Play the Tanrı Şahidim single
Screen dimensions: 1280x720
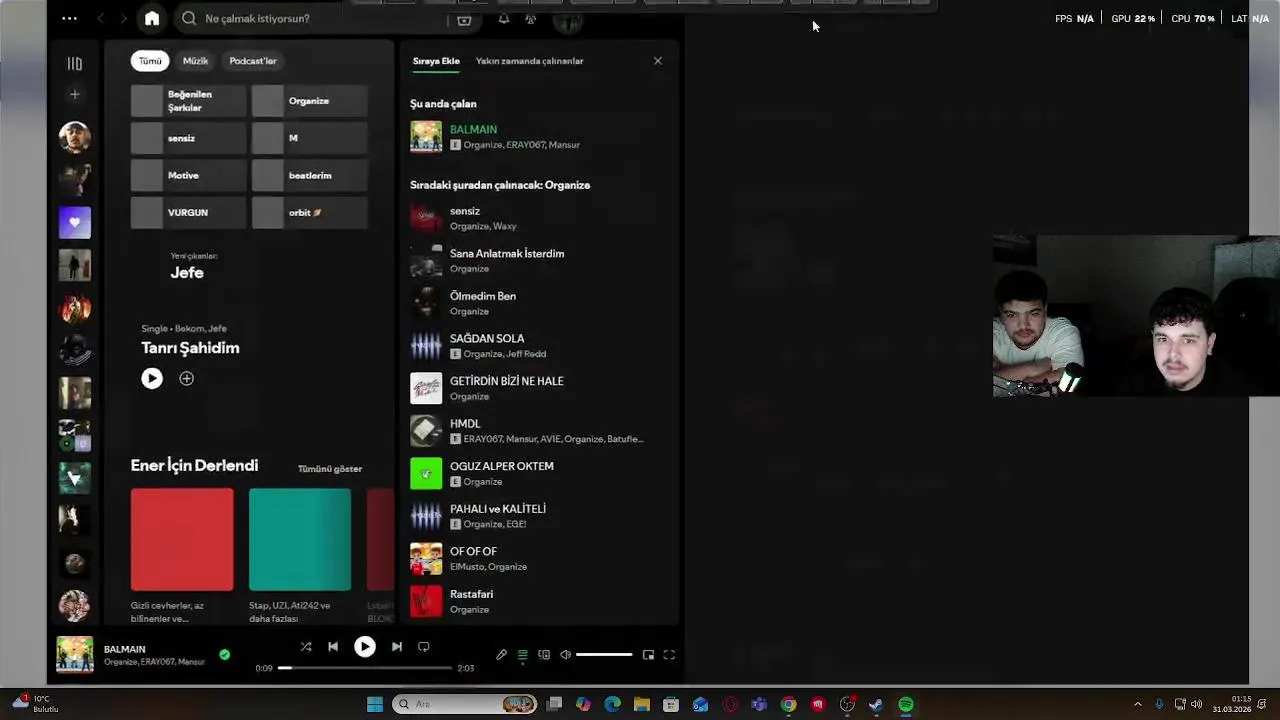[x=152, y=378]
